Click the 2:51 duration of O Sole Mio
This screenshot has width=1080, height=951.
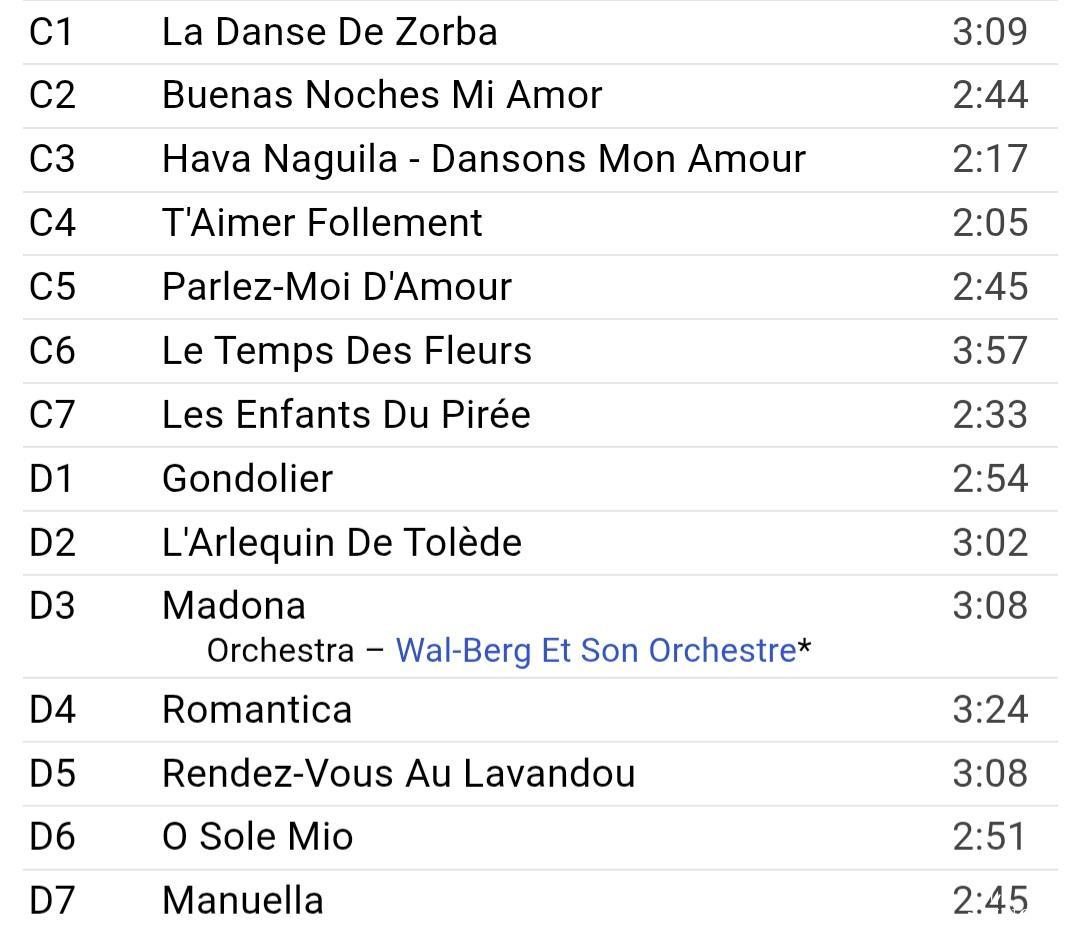coord(990,837)
